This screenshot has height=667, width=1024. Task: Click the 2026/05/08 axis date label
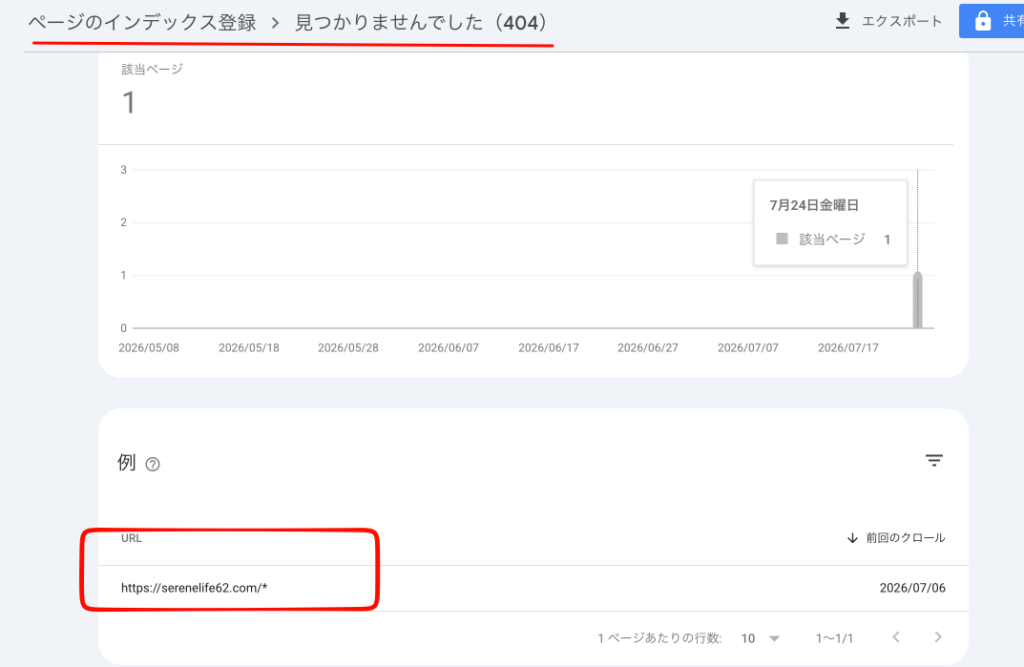point(148,348)
